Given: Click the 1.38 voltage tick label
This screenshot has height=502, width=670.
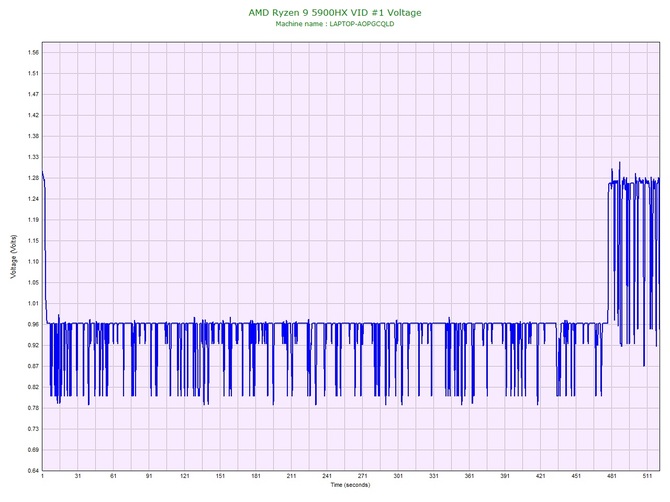Looking at the screenshot, I should click(33, 136).
